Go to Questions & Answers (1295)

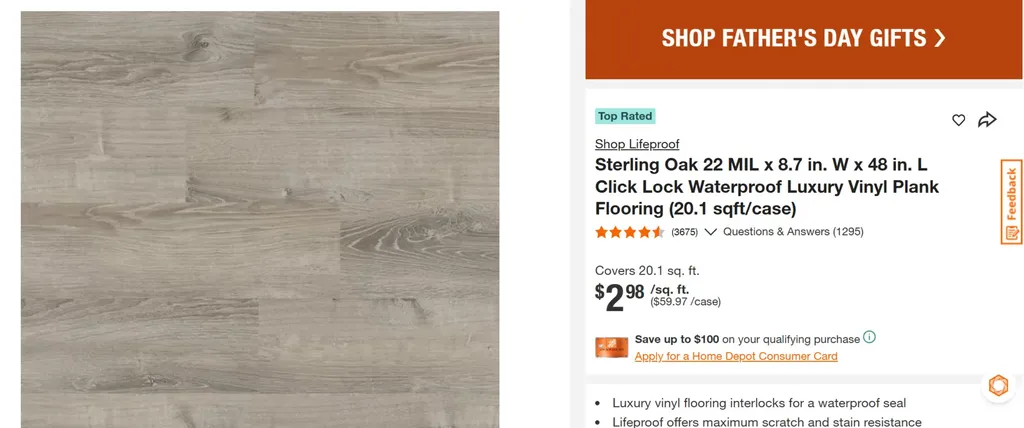[793, 232]
